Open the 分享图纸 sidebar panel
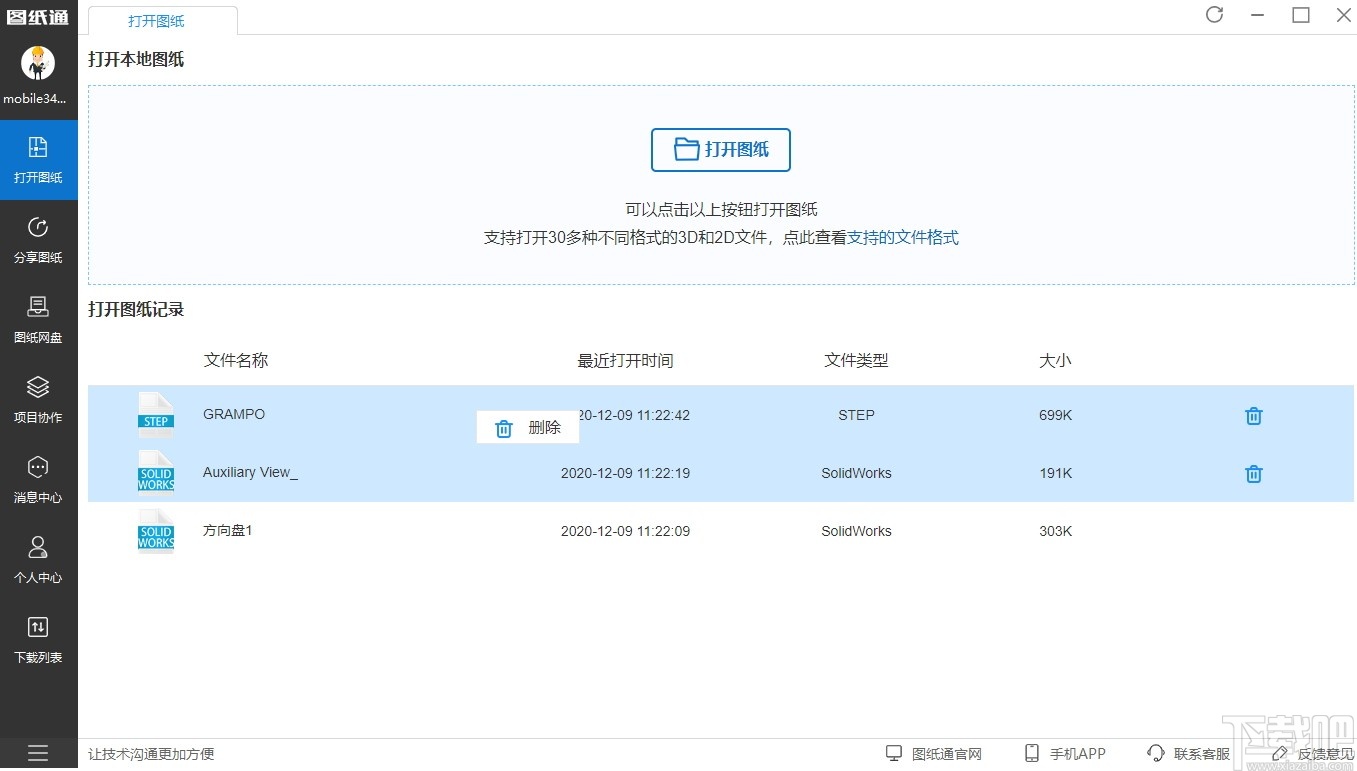Viewport: 1357px width, 771px height. coord(38,240)
